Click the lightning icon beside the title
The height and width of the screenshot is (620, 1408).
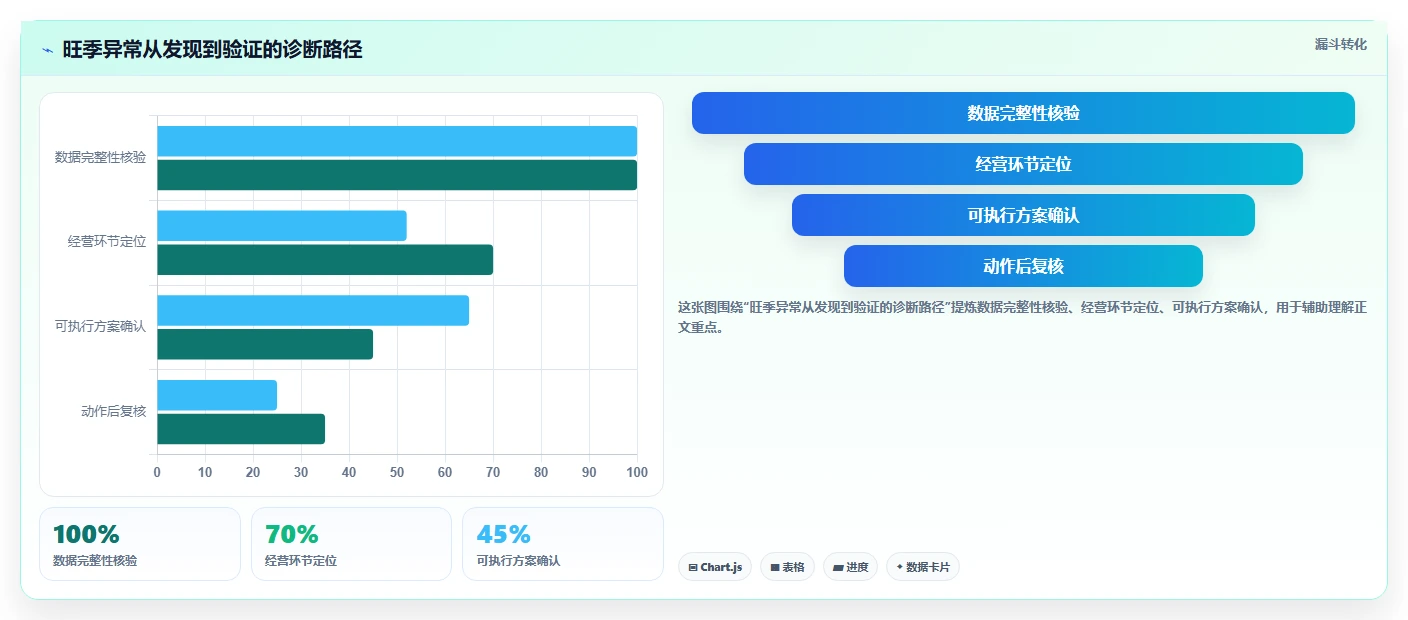click(x=47, y=50)
